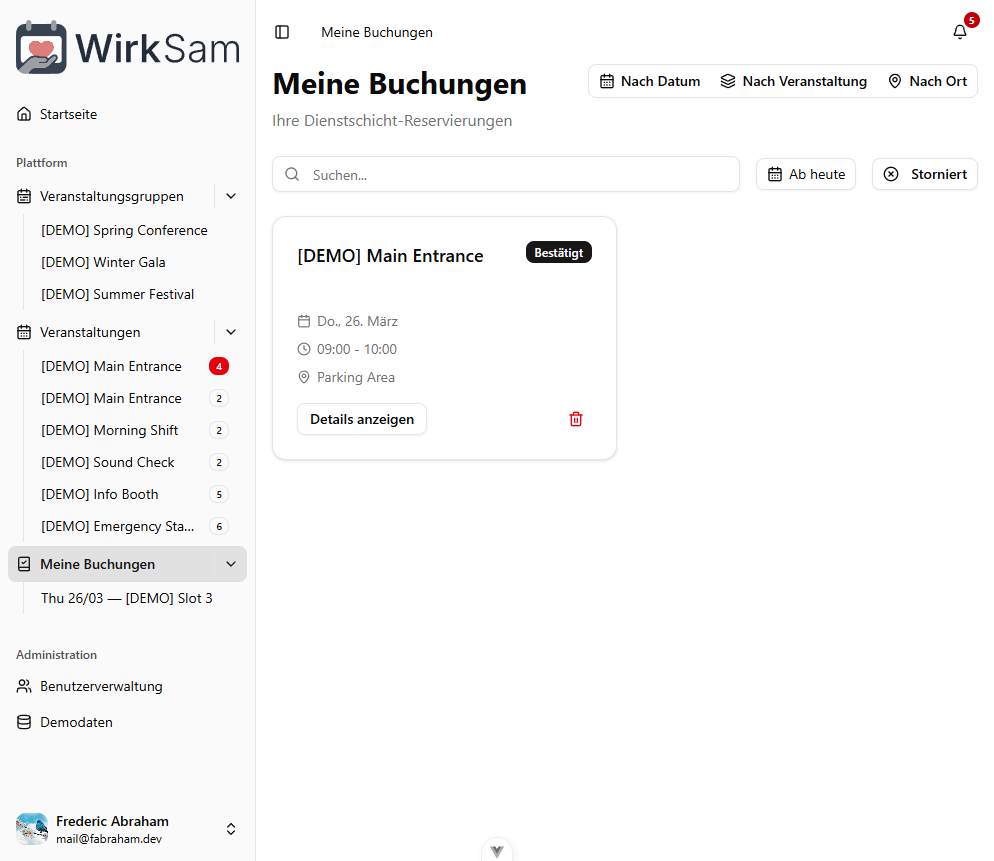
Task: Open Details anzeigen for Main Entrance
Action: (x=362, y=419)
